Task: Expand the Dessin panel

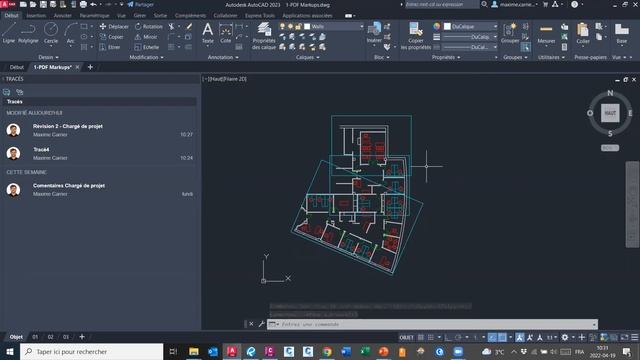Action: [48, 57]
